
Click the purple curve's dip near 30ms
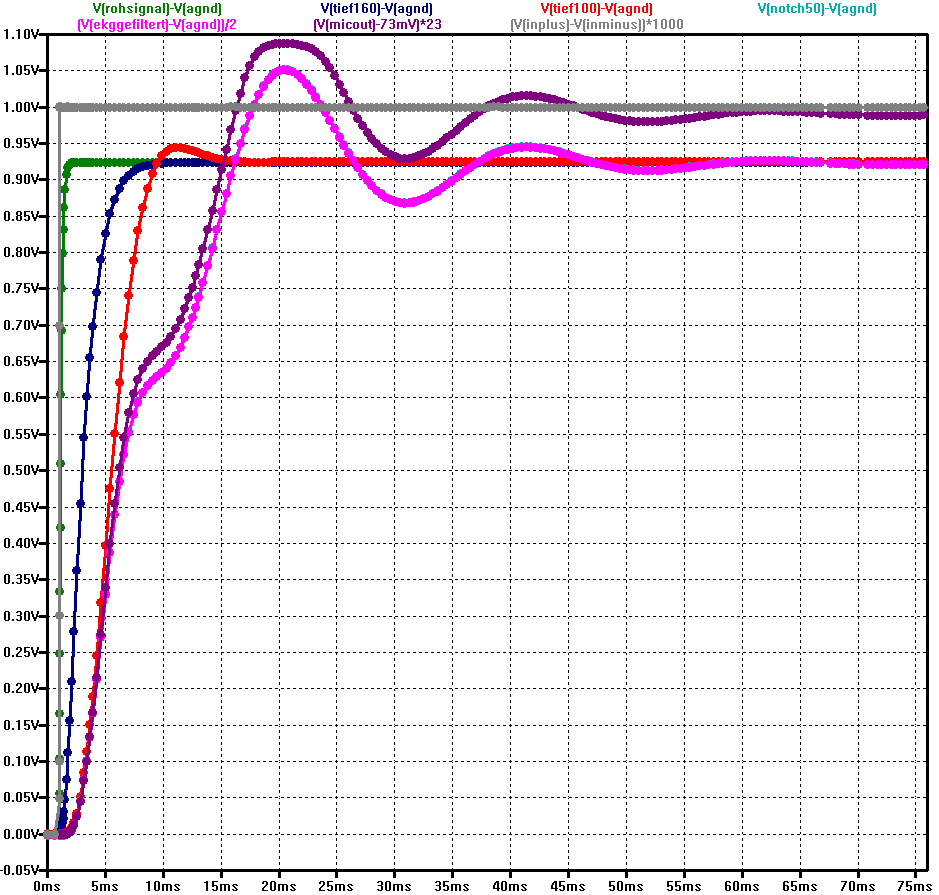coord(402,158)
